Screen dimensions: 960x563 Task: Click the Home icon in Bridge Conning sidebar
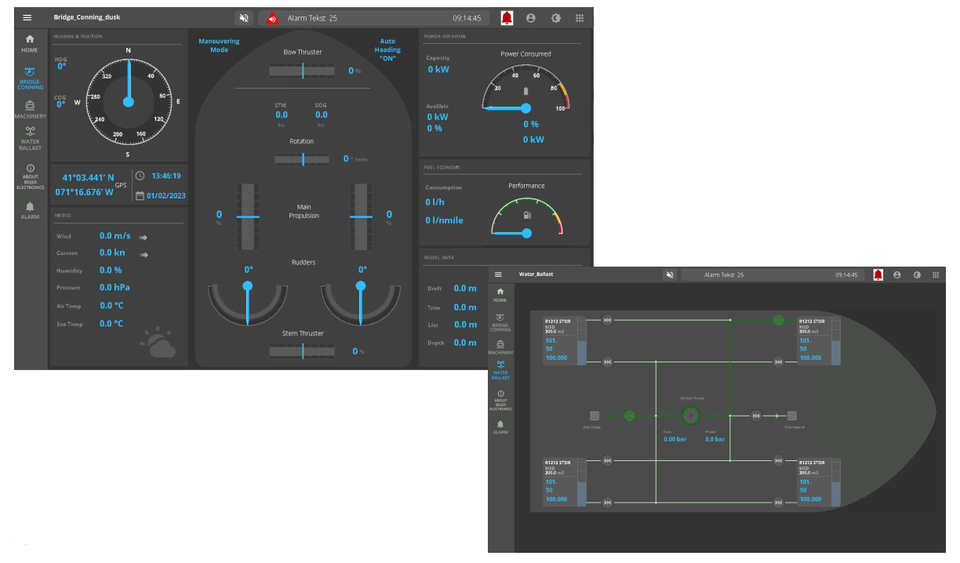(x=30, y=43)
